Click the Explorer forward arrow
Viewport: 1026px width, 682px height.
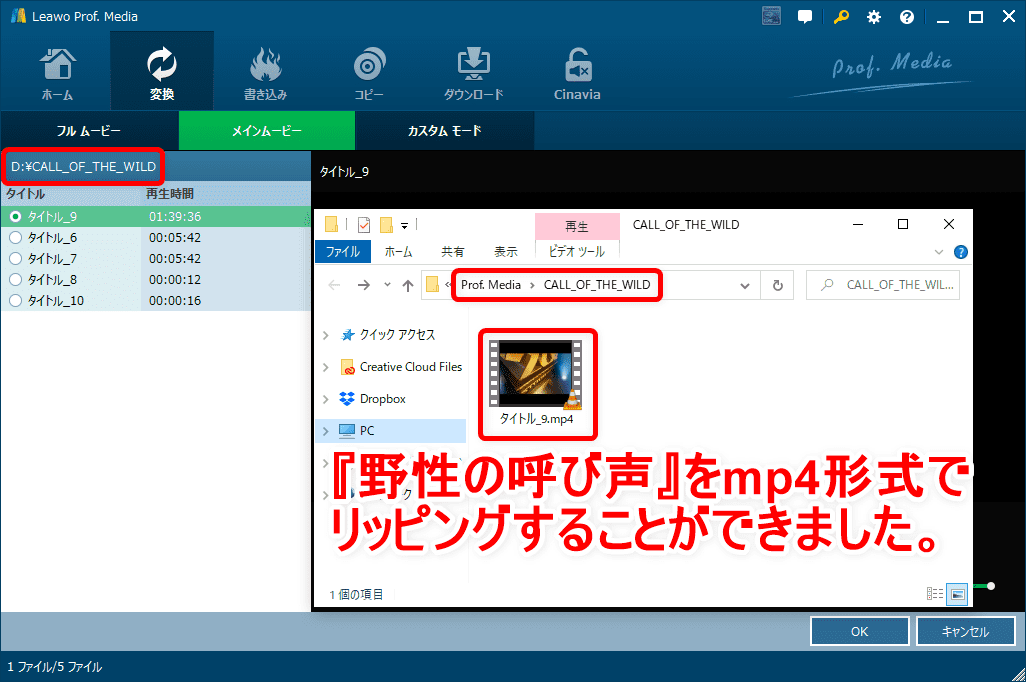364,285
